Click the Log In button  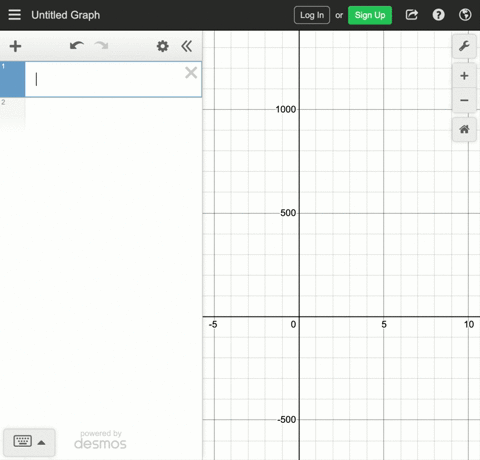[x=312, y=15]
